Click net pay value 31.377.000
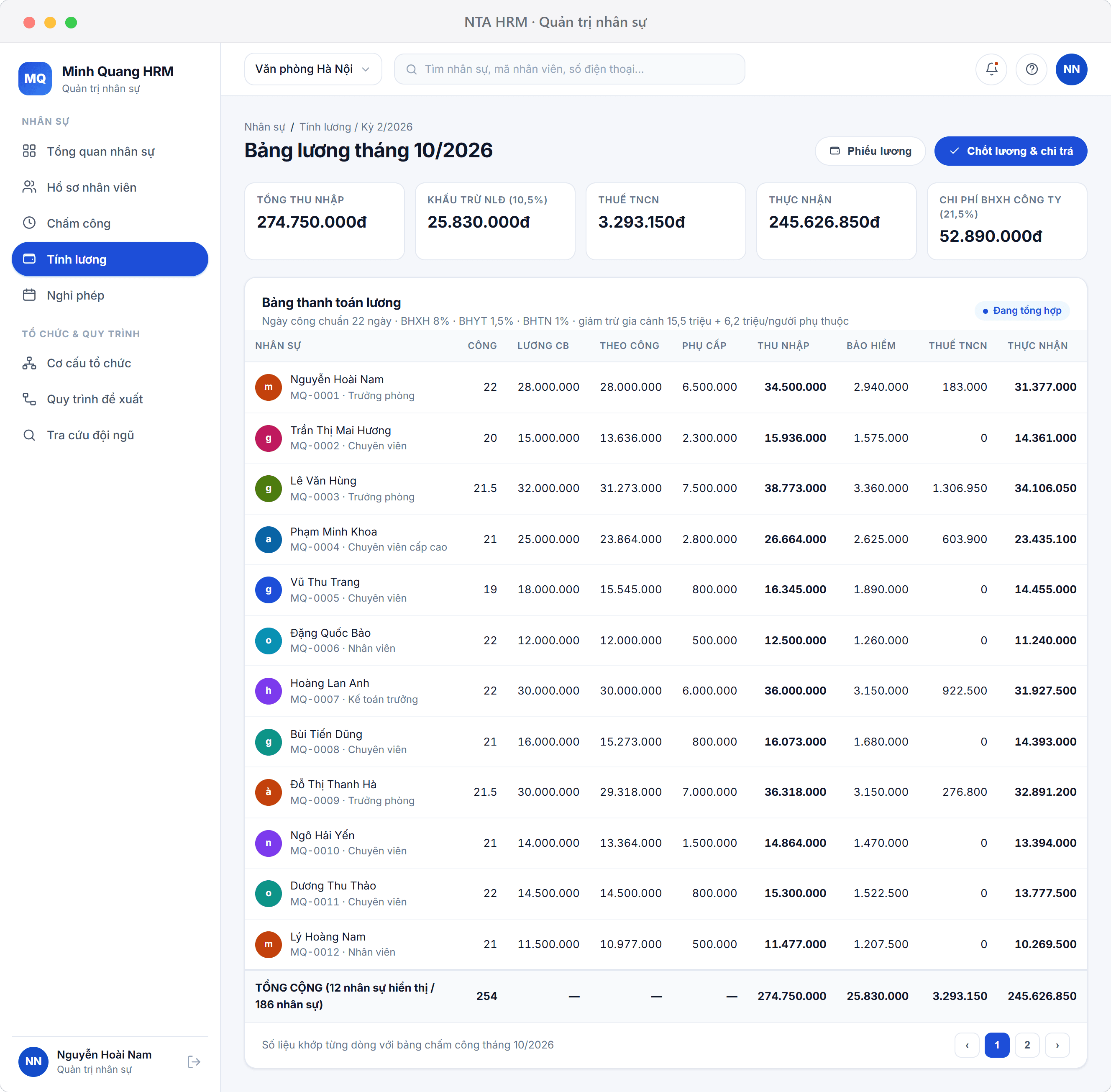 pos(1045,387)
